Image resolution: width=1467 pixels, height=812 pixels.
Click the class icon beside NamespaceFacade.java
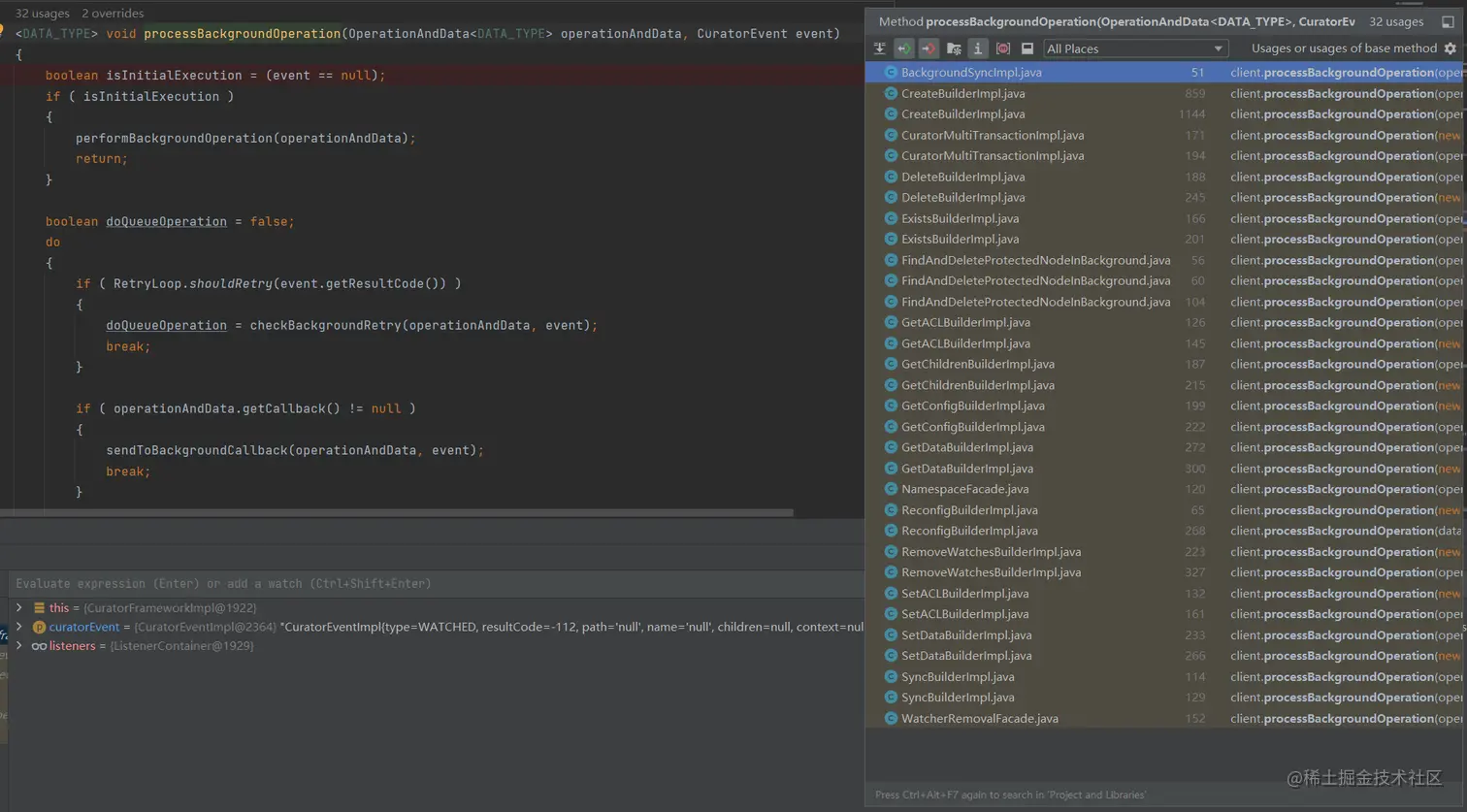pyautogui.click(x=891, y=490)
